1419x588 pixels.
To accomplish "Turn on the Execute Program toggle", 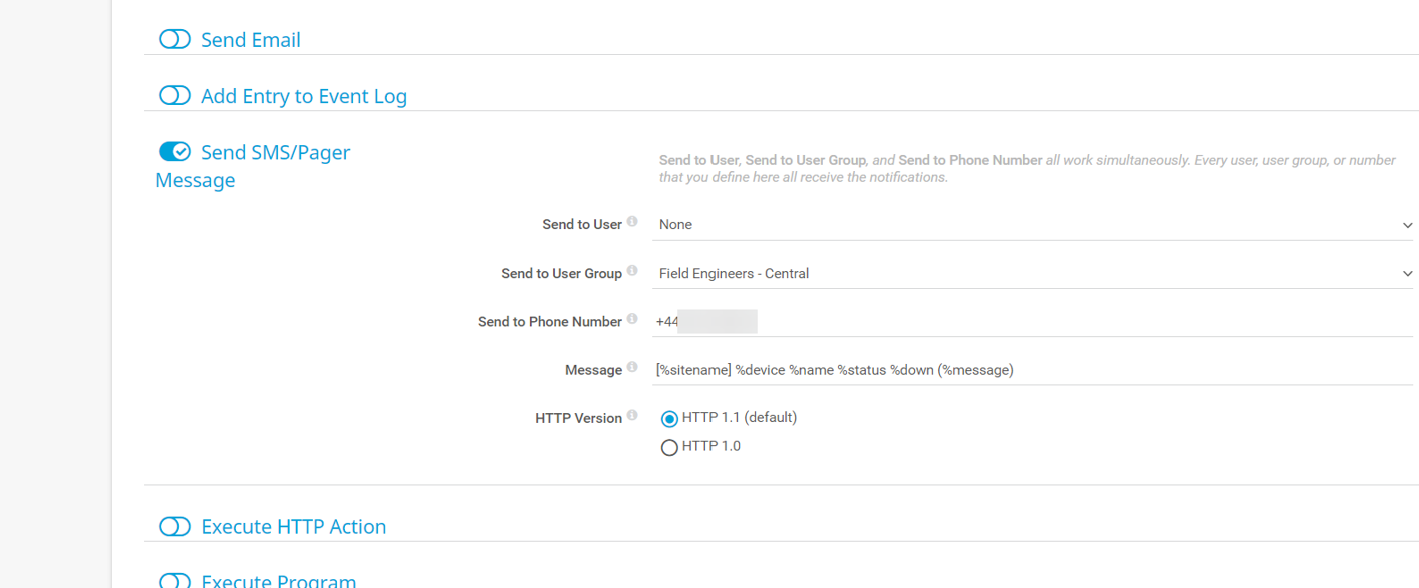I will (x=175, y=580).
